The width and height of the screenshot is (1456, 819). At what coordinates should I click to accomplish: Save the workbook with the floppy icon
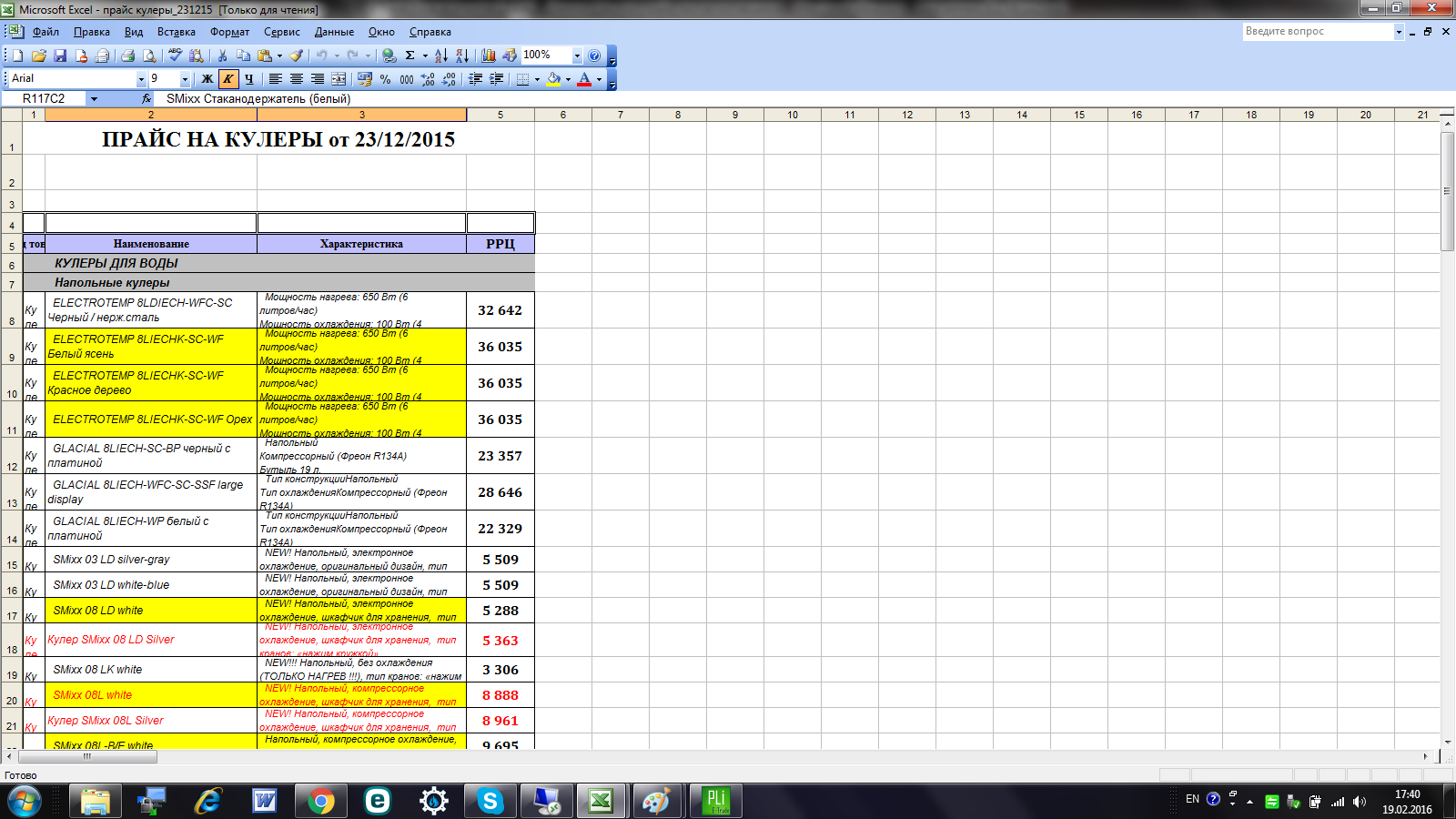pos(60,56)
